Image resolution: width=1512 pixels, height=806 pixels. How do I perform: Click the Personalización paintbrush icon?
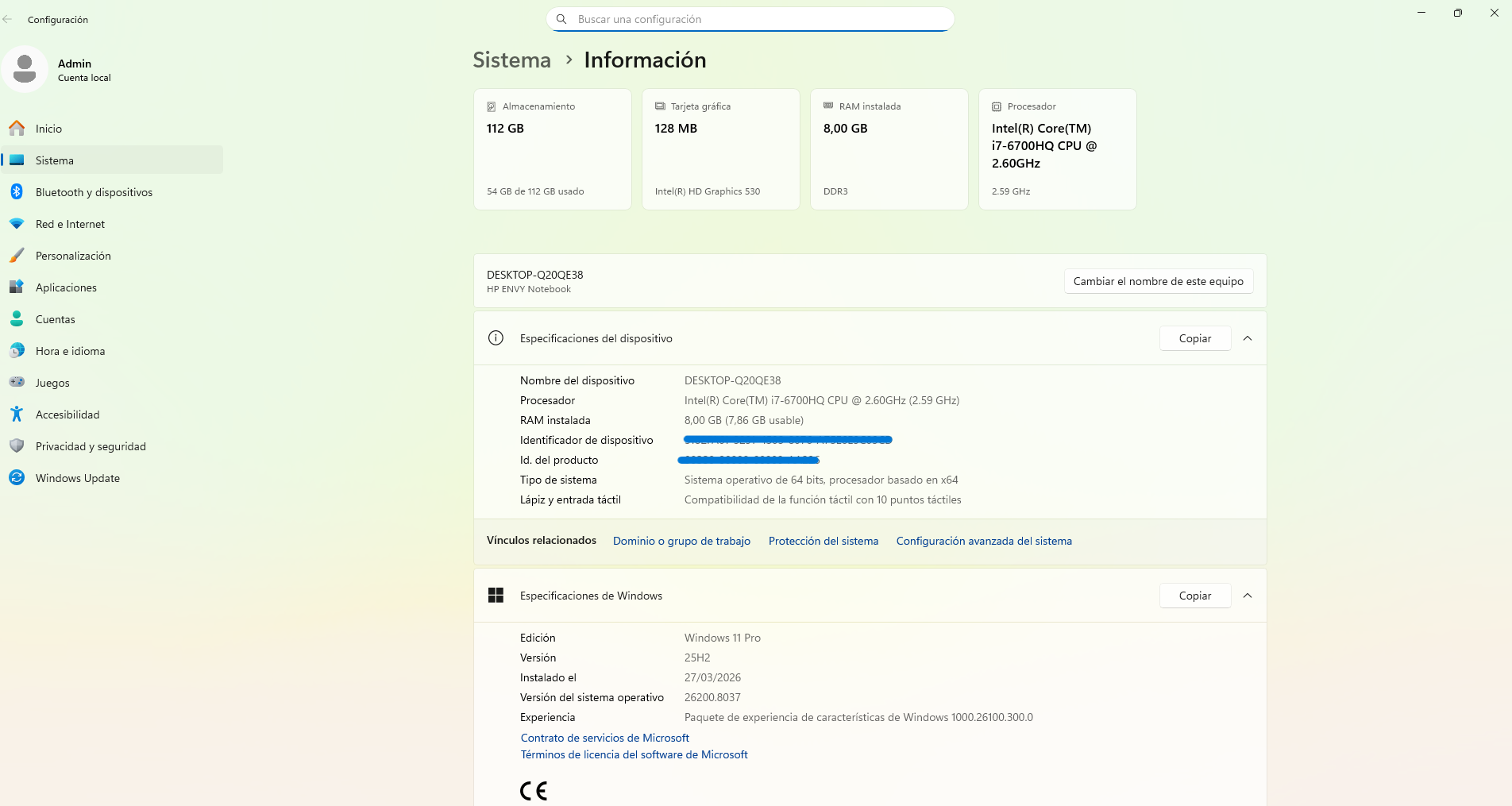tap(17, 256)
